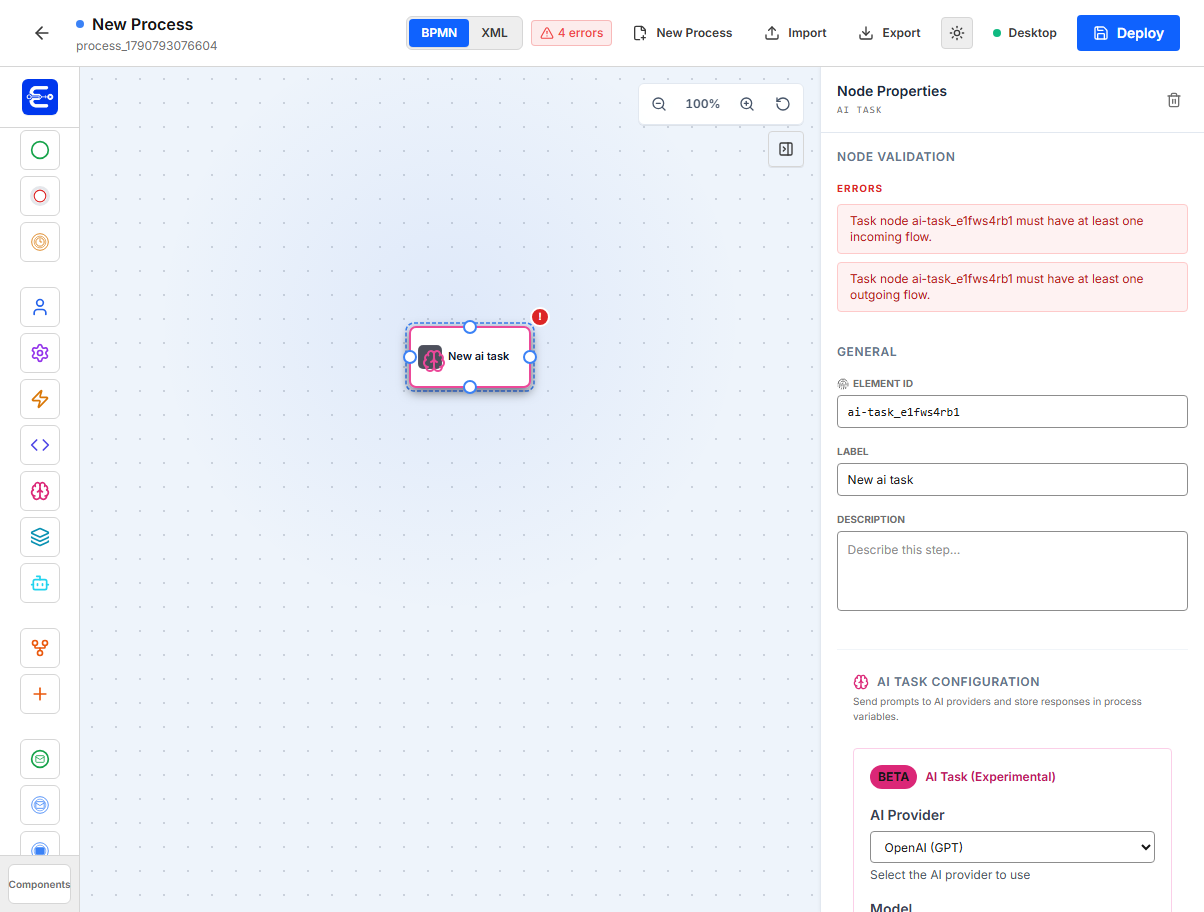Select the green message event icon
The width and height of the screenshot is (1204, 912).
(40, 759)
